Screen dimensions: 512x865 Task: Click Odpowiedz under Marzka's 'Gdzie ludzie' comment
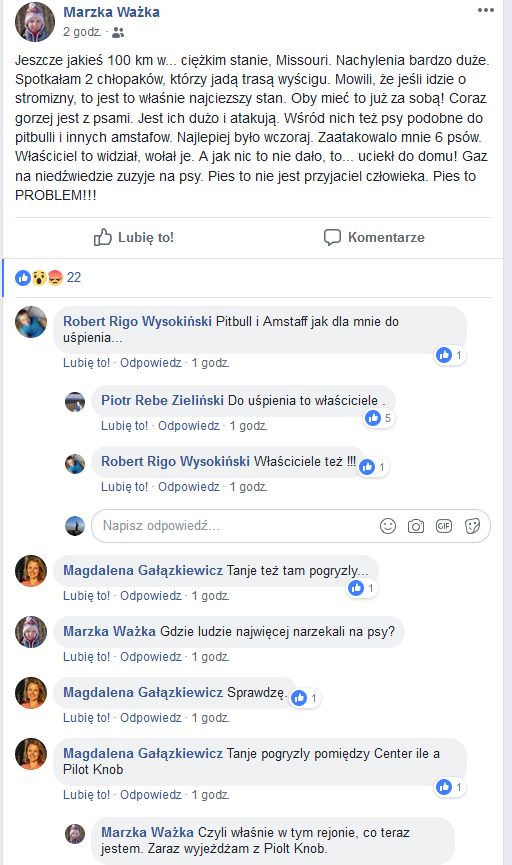151,656
